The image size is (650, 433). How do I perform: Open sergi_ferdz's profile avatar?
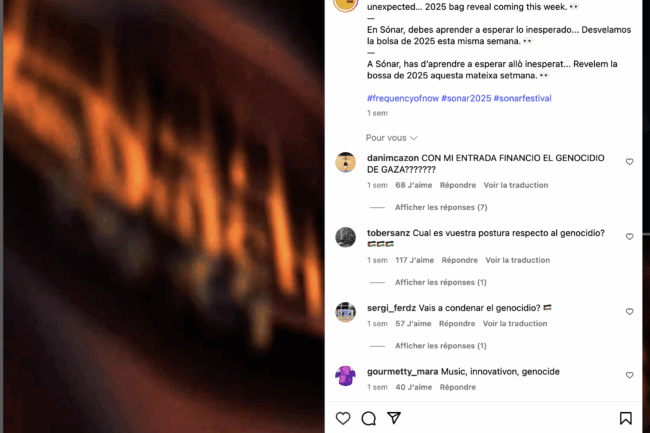(x=345, y=312)
